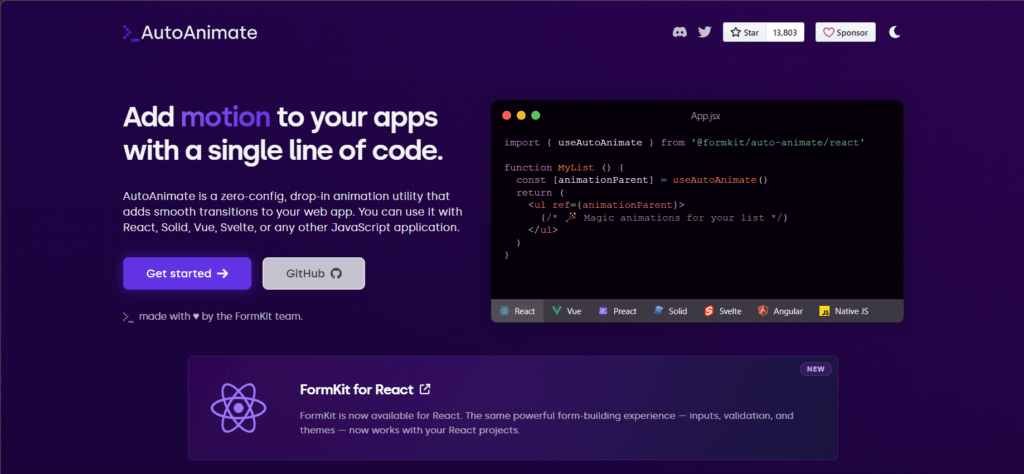Select the React tab
The image size is (1024, 474).
pyautogui.click(x=517, y=311)
